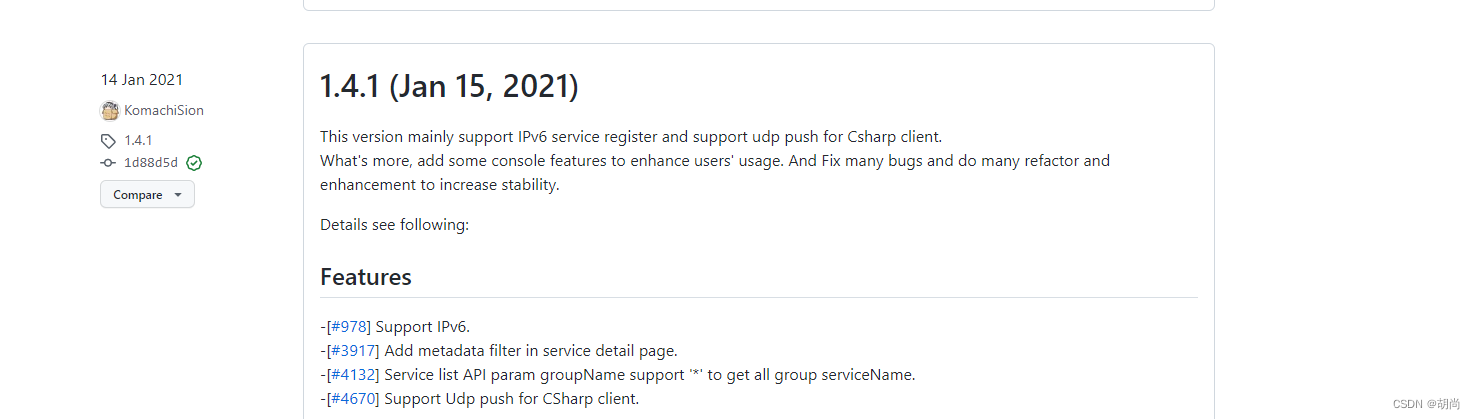The image size is (1475, 419).
Task: Click 'Add metadata filter in service detail page'
Action: (x=530, y=351)
